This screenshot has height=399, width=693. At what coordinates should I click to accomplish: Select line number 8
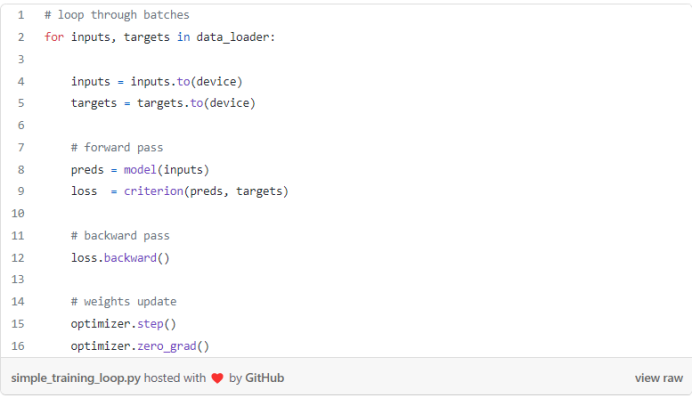21,170
